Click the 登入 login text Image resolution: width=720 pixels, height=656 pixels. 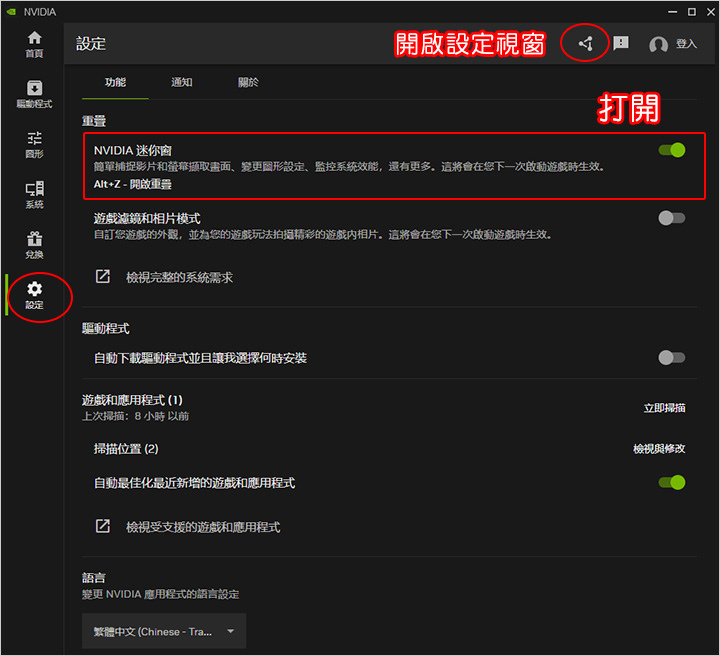[686, 44]
